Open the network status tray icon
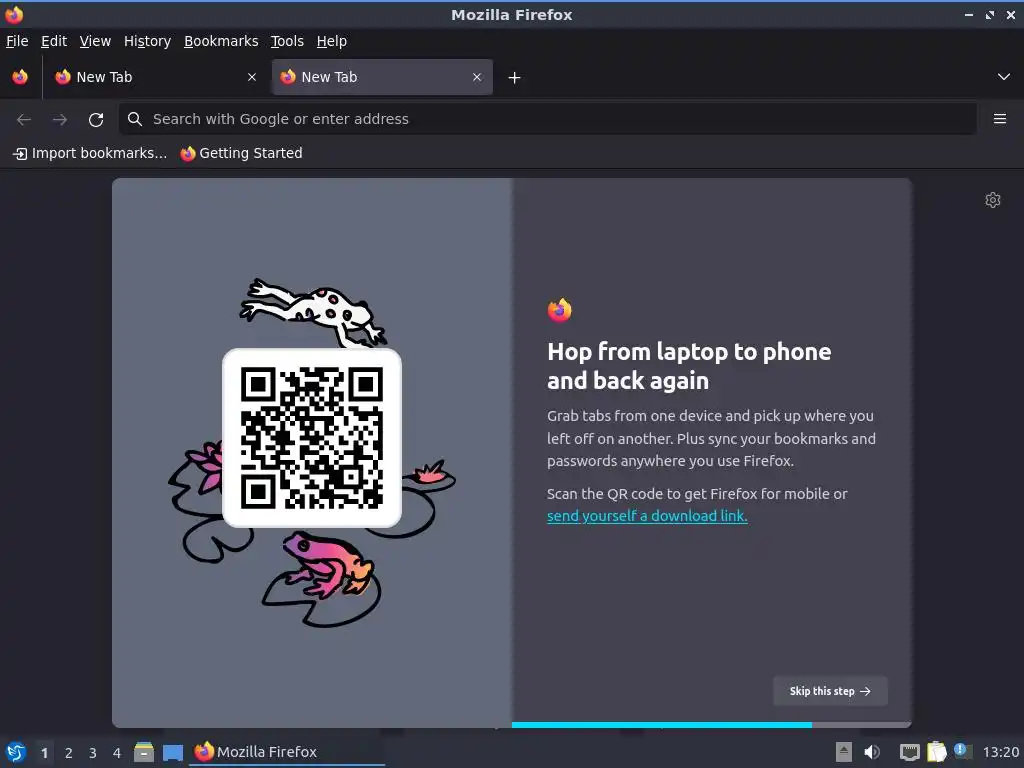 point(910,752)
